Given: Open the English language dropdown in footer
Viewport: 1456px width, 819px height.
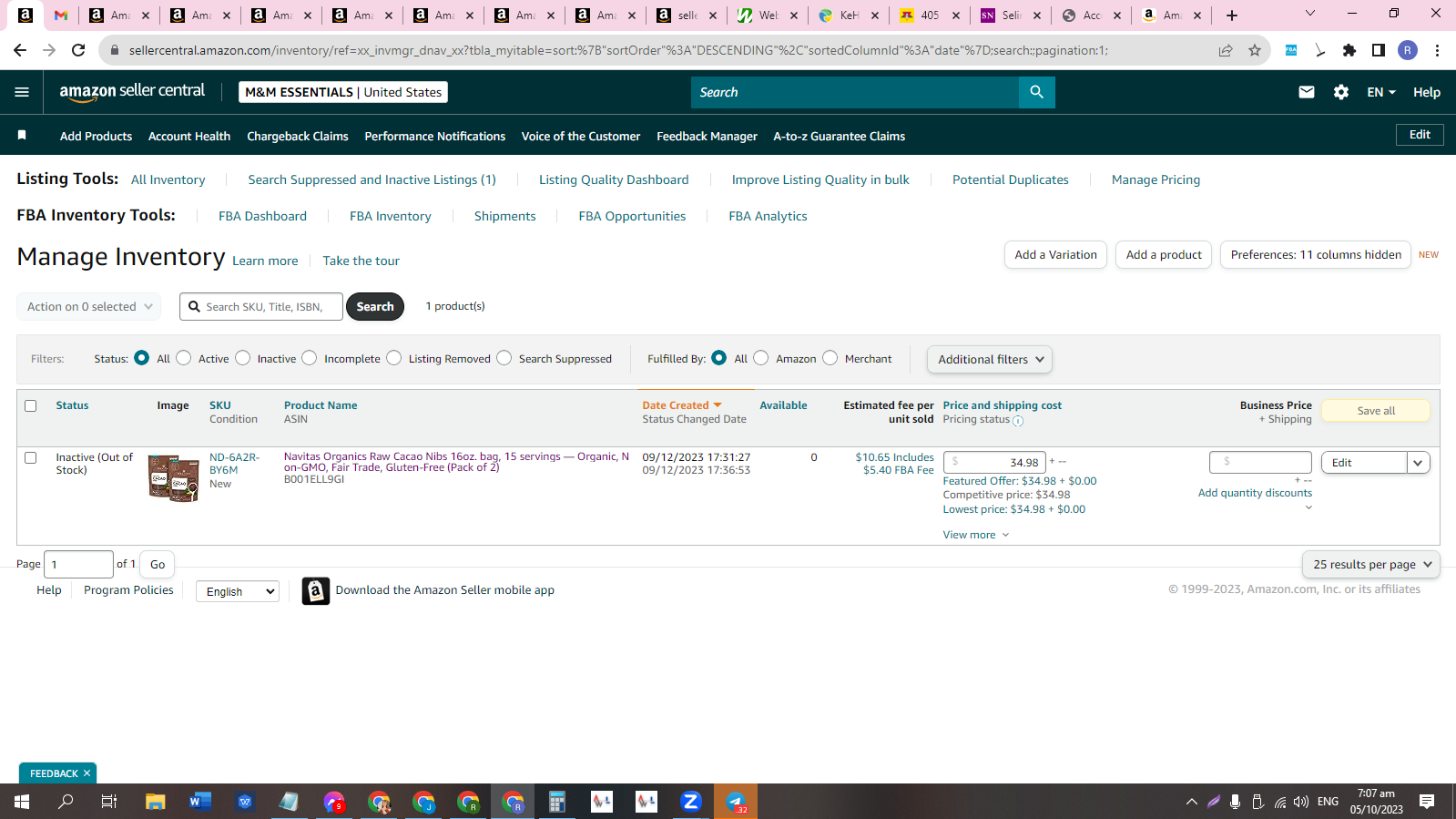Looking at the screenshot, I should [x=238, y=591].
